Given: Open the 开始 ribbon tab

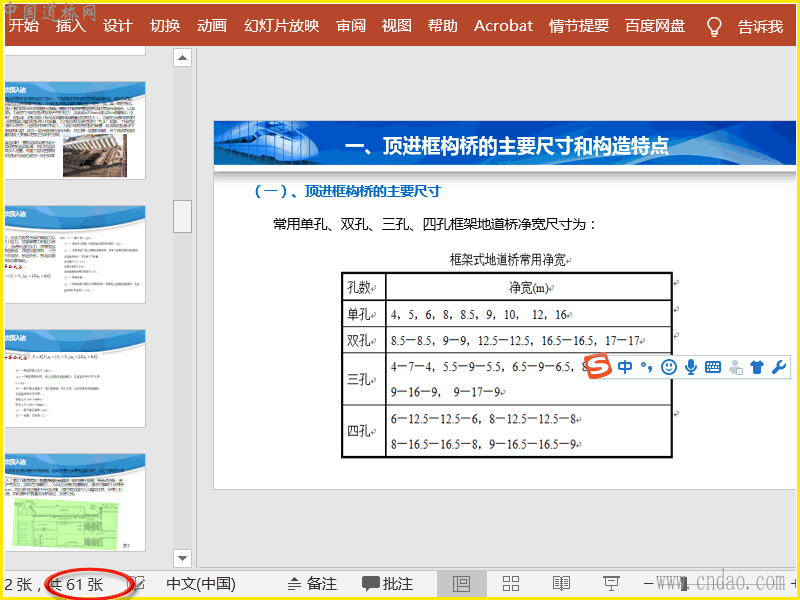Looking at the screenshot, I should point(23,26).
